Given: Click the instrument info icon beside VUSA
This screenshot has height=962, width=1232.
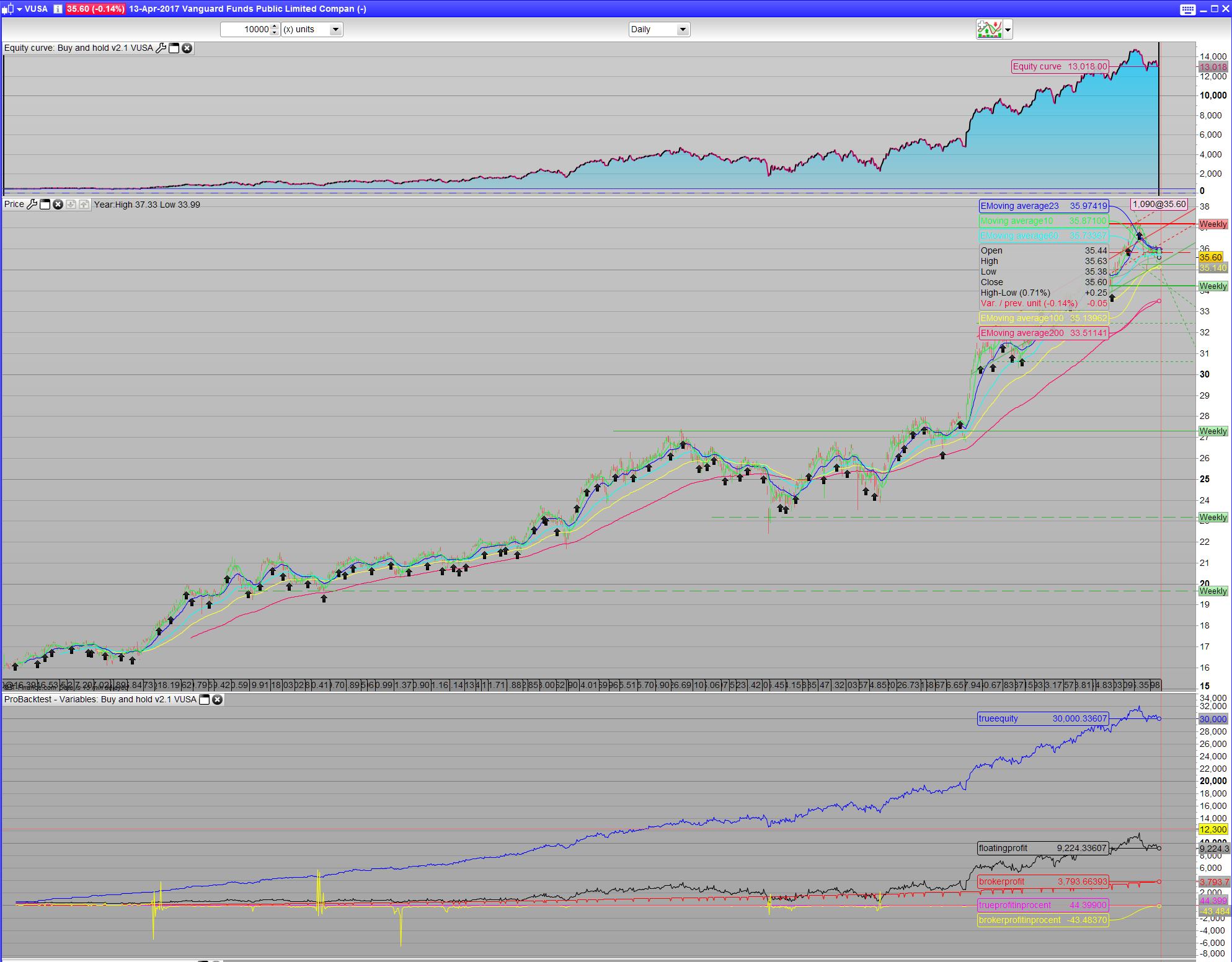Looking at the screenshot, I should click(57, 9).
